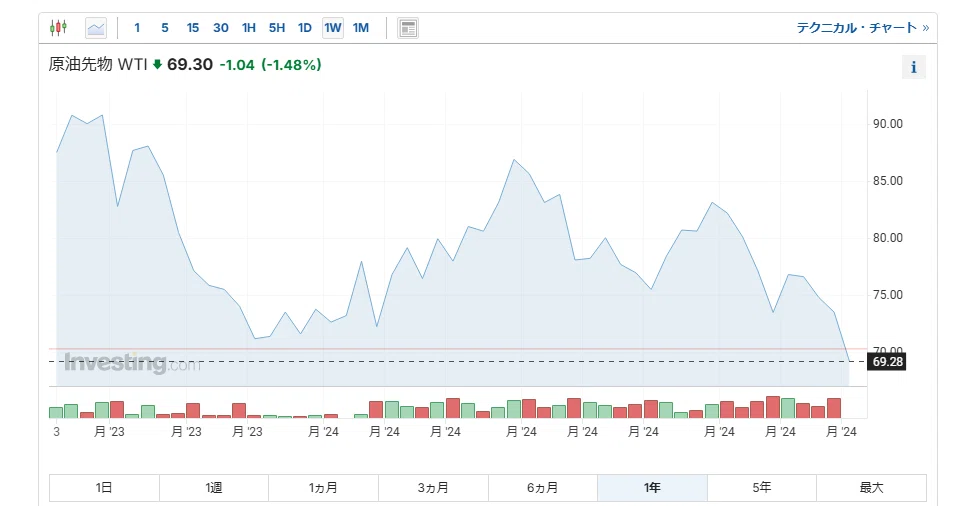This screenshot has height=506, width=963.
Task: Click the 69.30 last price value
Action: coord(190,64)
